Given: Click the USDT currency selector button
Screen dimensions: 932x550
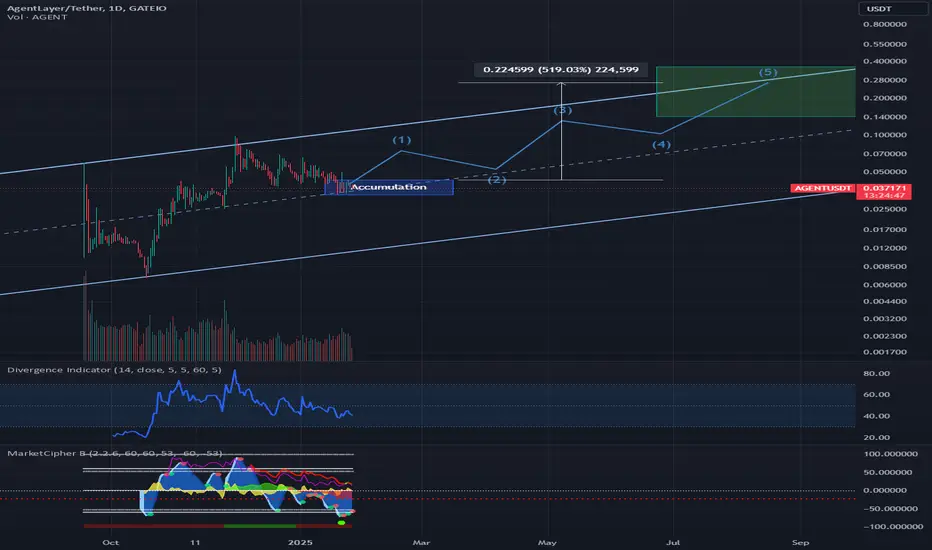Looking at the screenshot, I should click(x=893, y=8).
